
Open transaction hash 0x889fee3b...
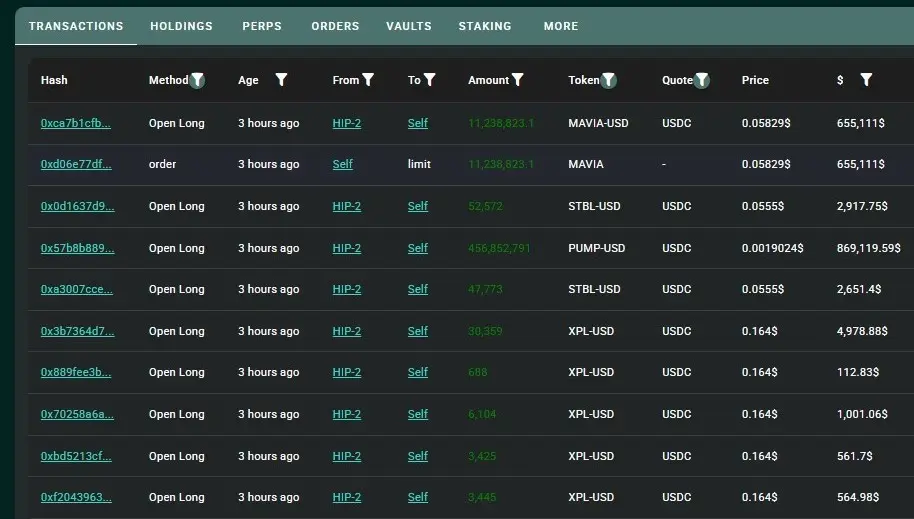76,372
